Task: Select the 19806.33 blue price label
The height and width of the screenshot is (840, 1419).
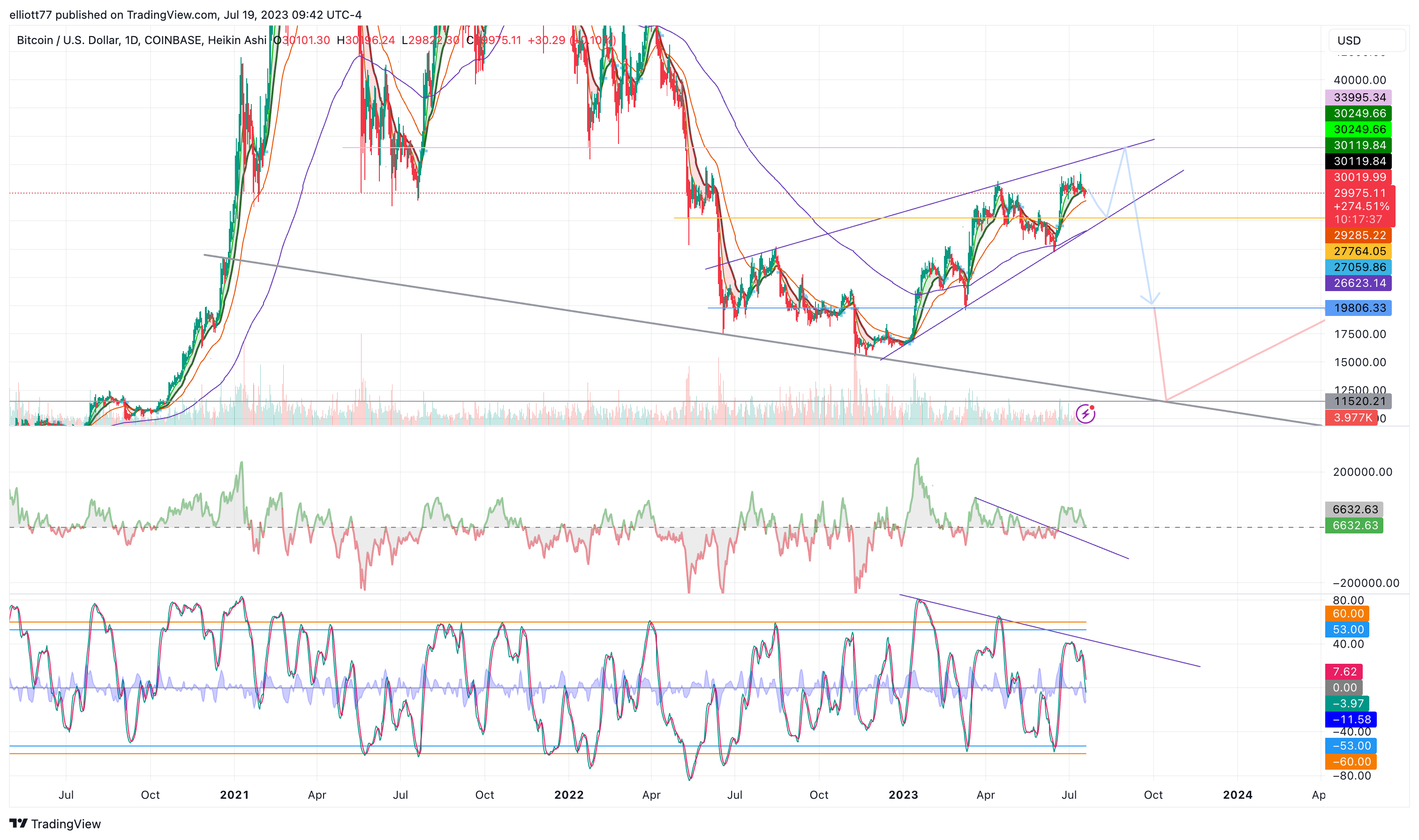Action: [1358, 308]
